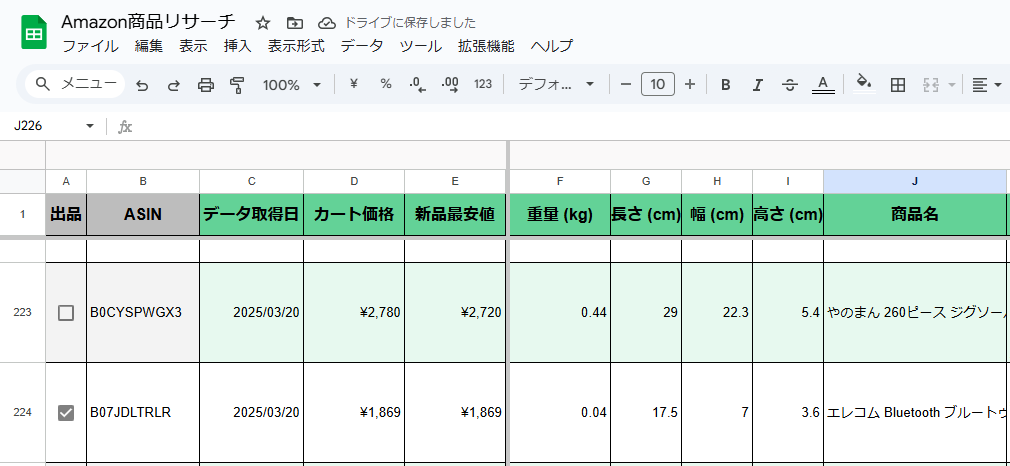Viewport: 1010px width, 466px height.
Task: Uncheck the 出品 checkbox in row 224
Action: [66, 413]
